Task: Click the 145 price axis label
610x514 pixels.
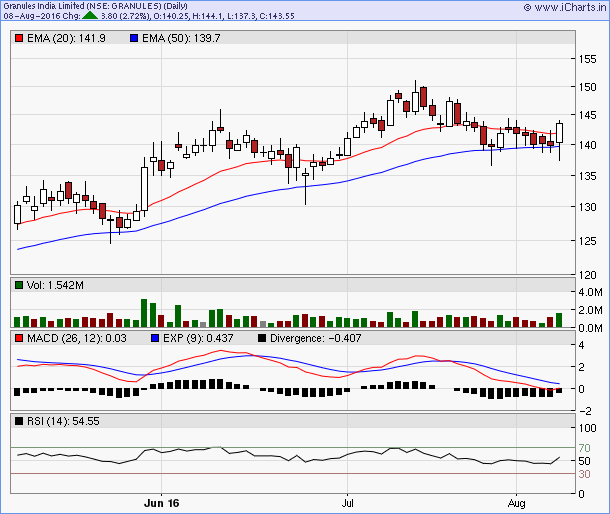Action: tap(587, 115)
